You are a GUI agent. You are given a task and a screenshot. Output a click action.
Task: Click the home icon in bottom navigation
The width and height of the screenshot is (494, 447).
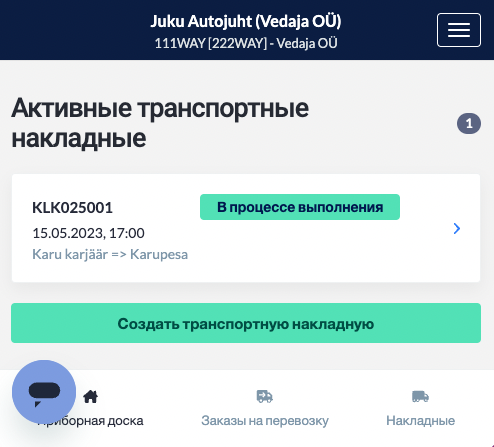(x=90, y=397)
